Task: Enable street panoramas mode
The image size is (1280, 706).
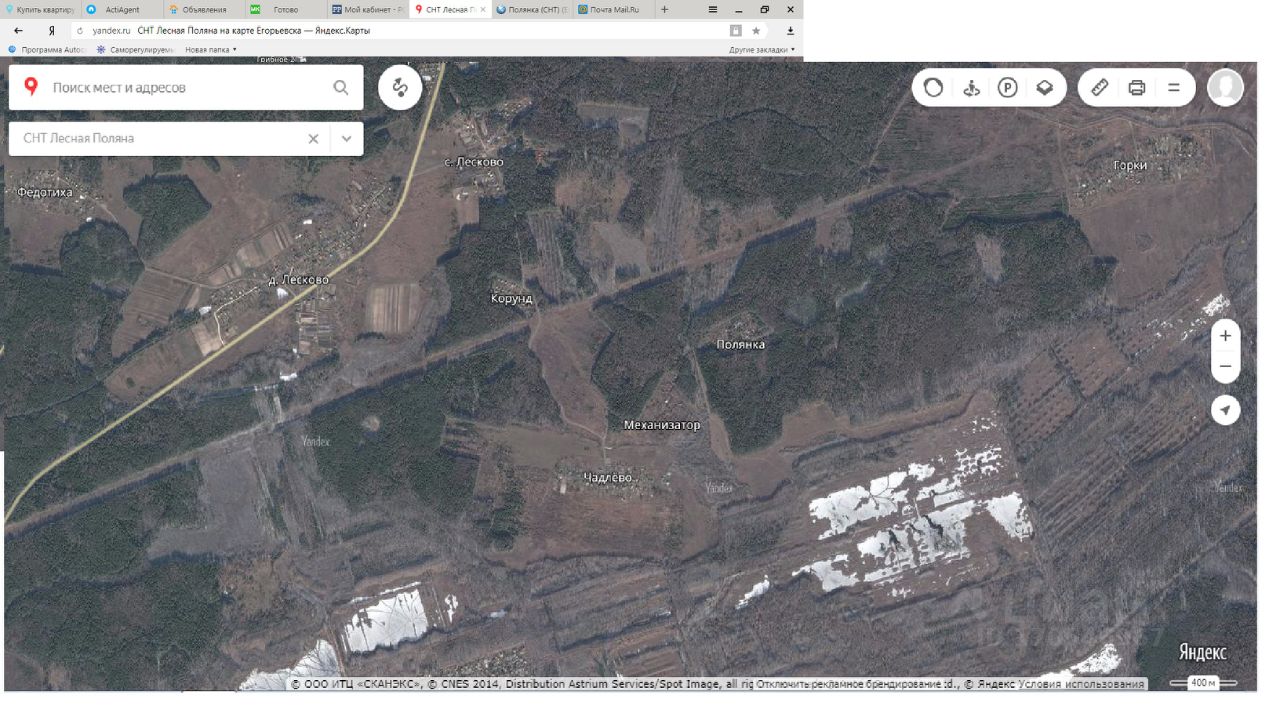Action: tap(971, 88)
